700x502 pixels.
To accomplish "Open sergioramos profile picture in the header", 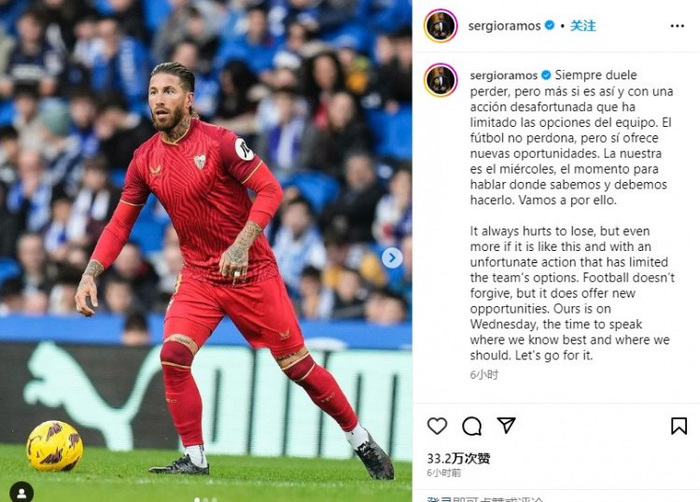I will [x=441, y=26].
